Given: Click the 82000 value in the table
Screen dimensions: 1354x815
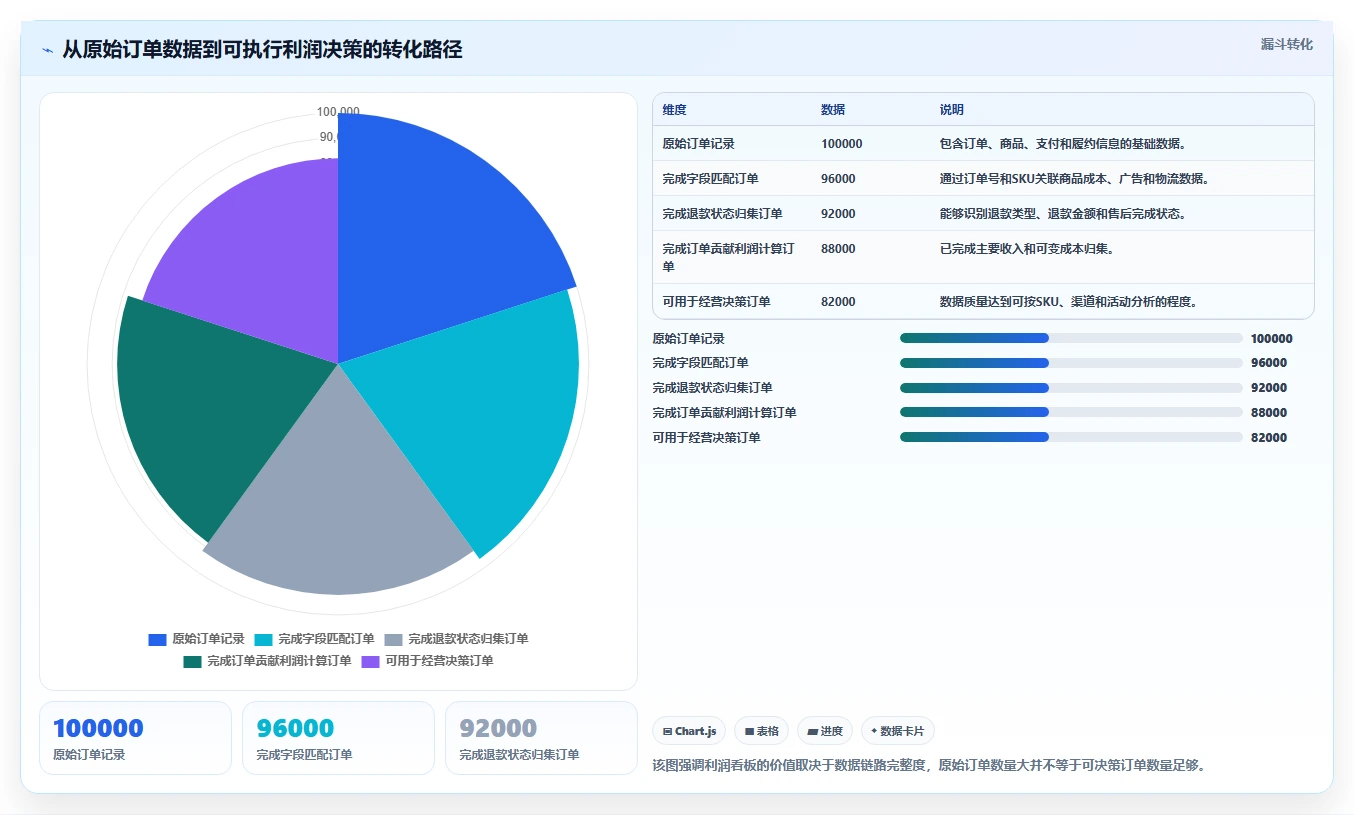Looking at the screenshot, I should click(x=838, y=301).
